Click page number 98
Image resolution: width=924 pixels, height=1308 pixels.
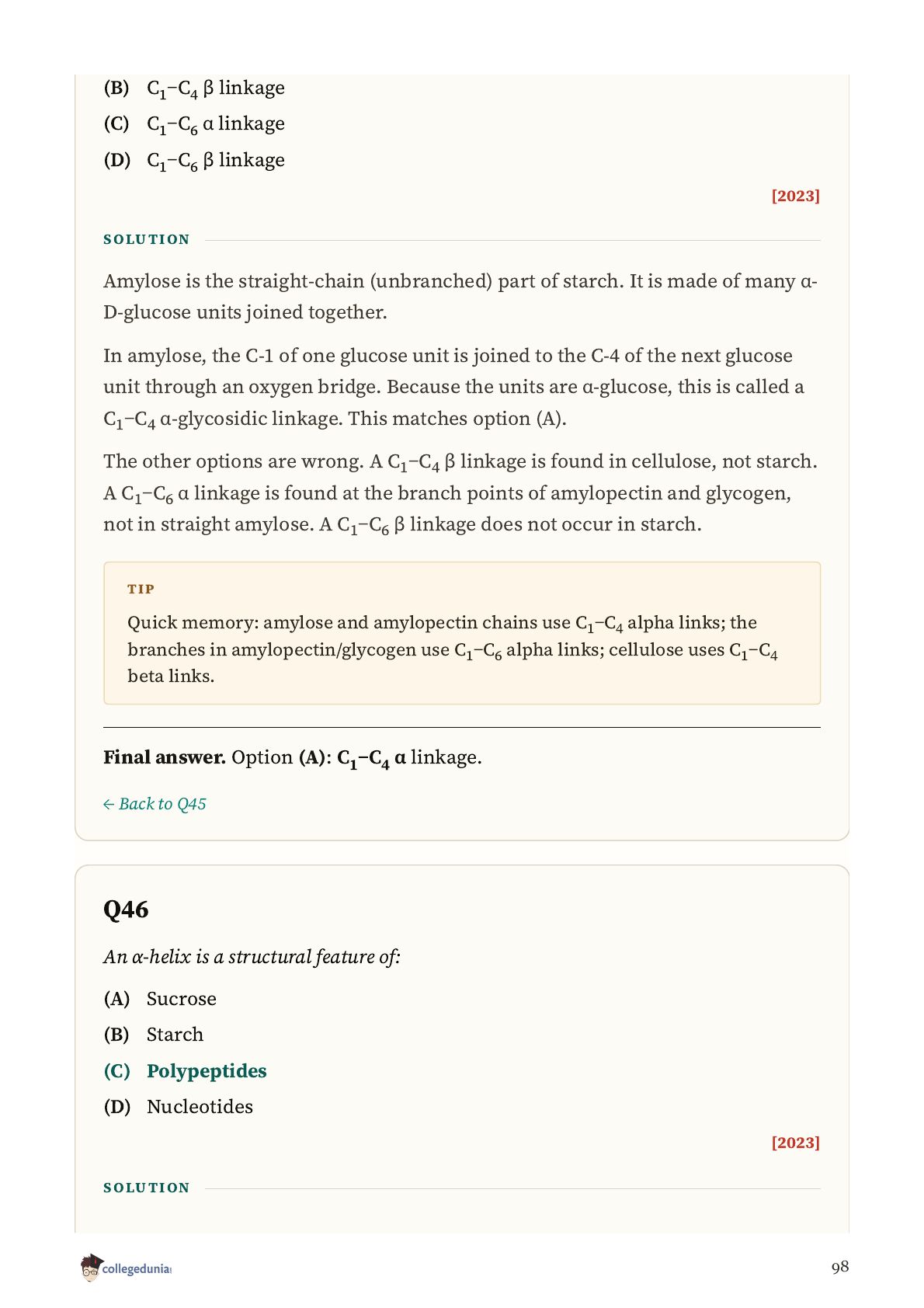tap(840, 1267)
